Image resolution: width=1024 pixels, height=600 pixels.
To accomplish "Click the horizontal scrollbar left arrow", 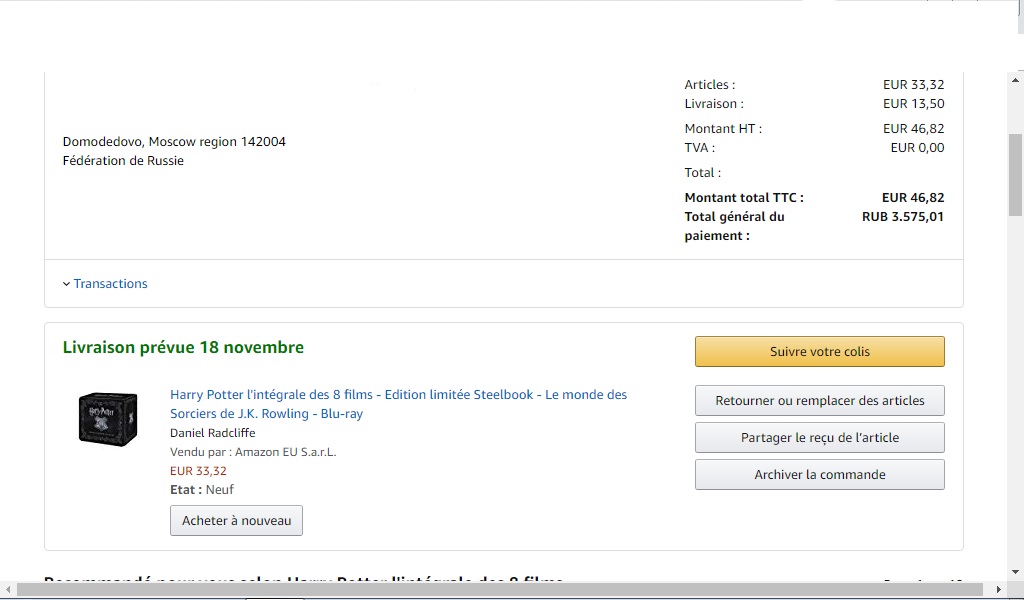I will click(8, 589).
